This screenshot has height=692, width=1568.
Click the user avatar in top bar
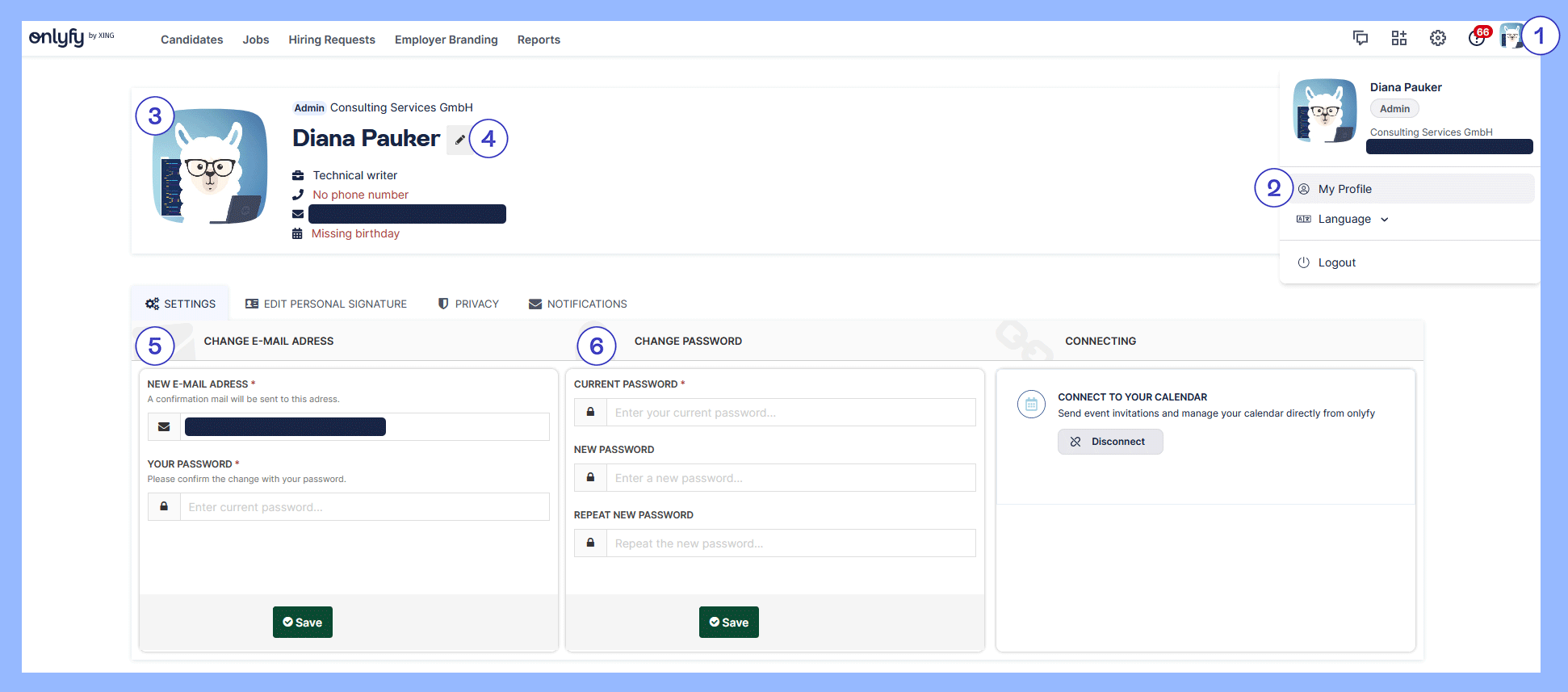pos(1510,37)
